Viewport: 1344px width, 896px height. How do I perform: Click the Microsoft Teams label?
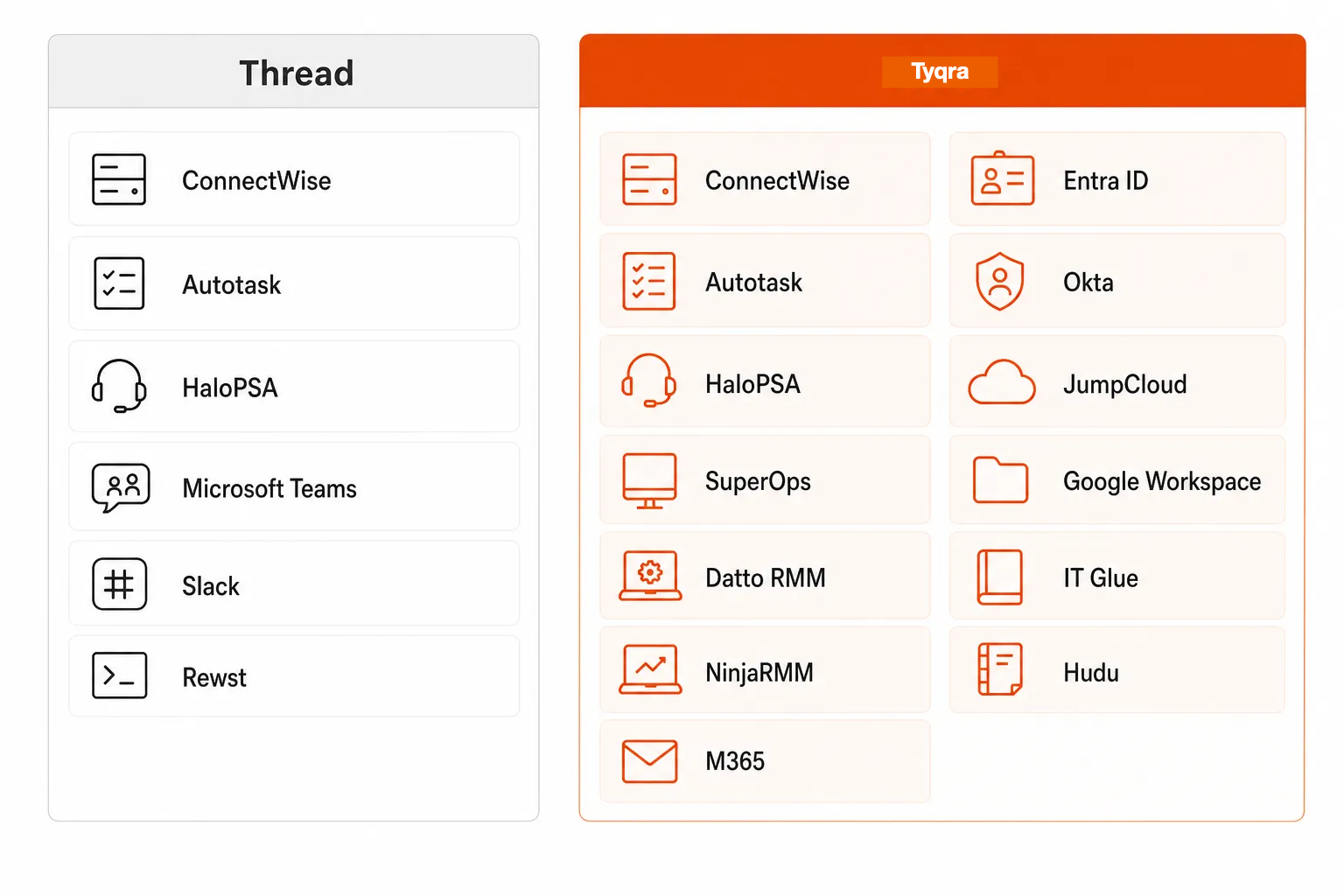(x=269, y=488)
